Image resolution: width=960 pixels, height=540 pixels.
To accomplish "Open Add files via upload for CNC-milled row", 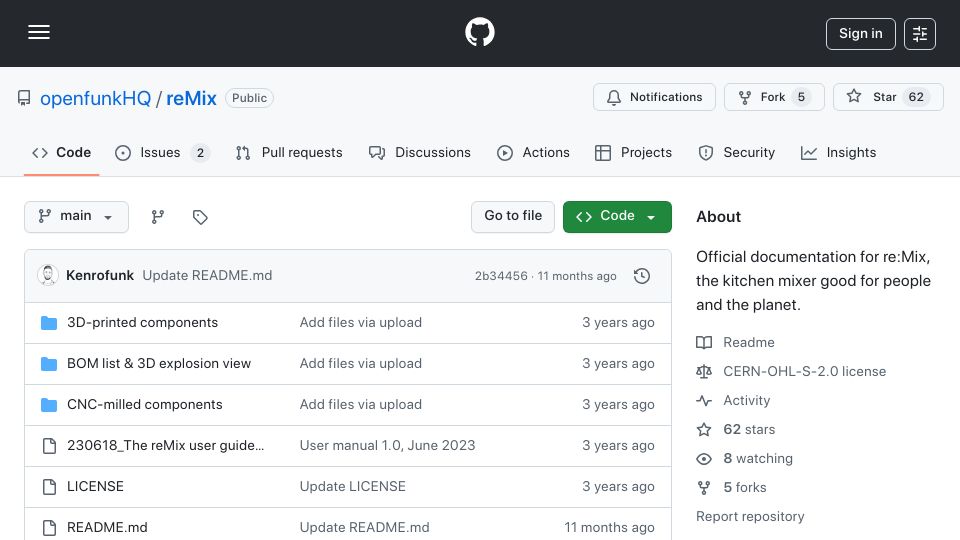I will (361, 405).
